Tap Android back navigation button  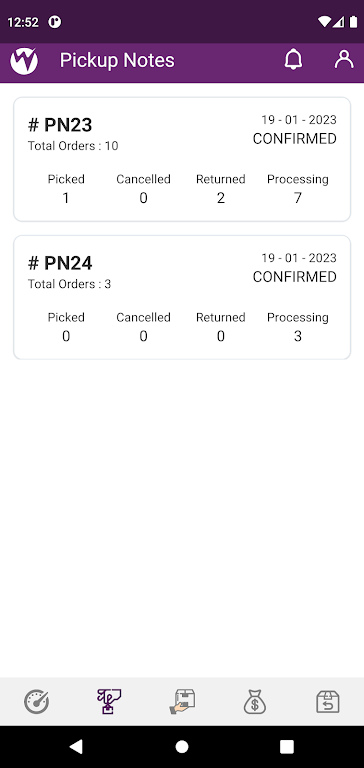(76, 746)
